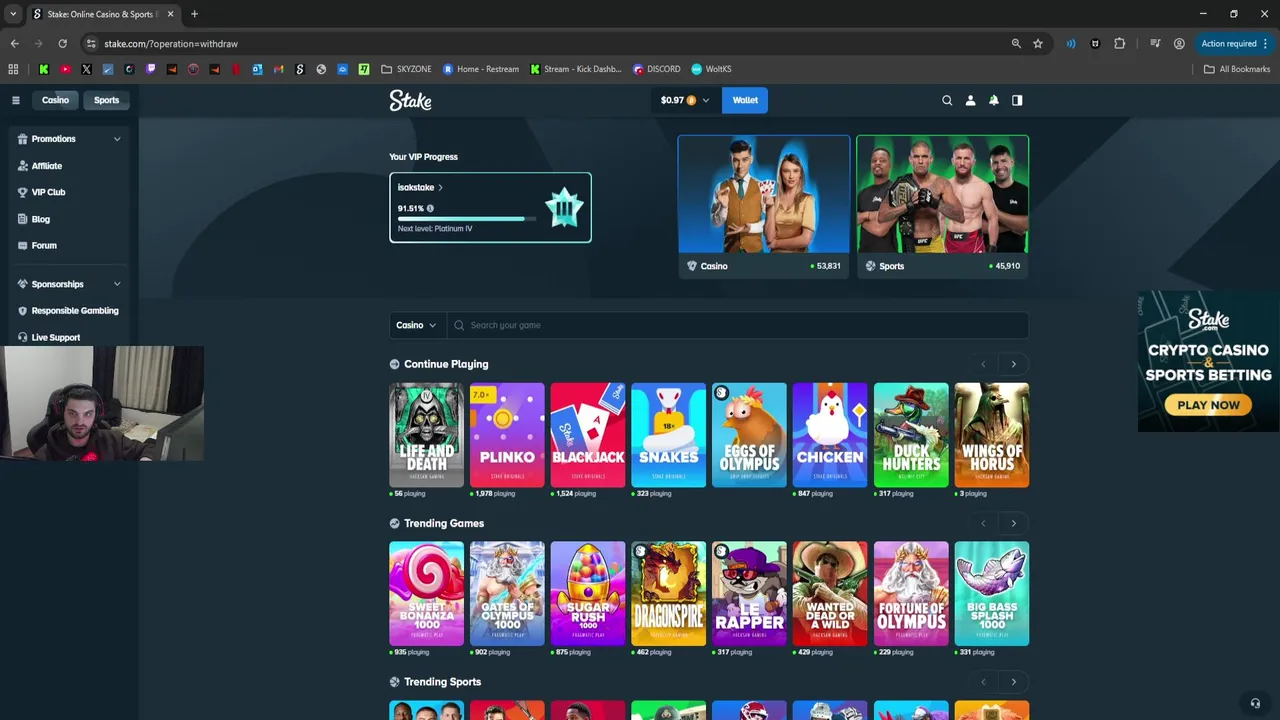Open Chrome three-dot menu
Image resolution: width=1280 pixels, height=720 pixels.
(1266, 44)
